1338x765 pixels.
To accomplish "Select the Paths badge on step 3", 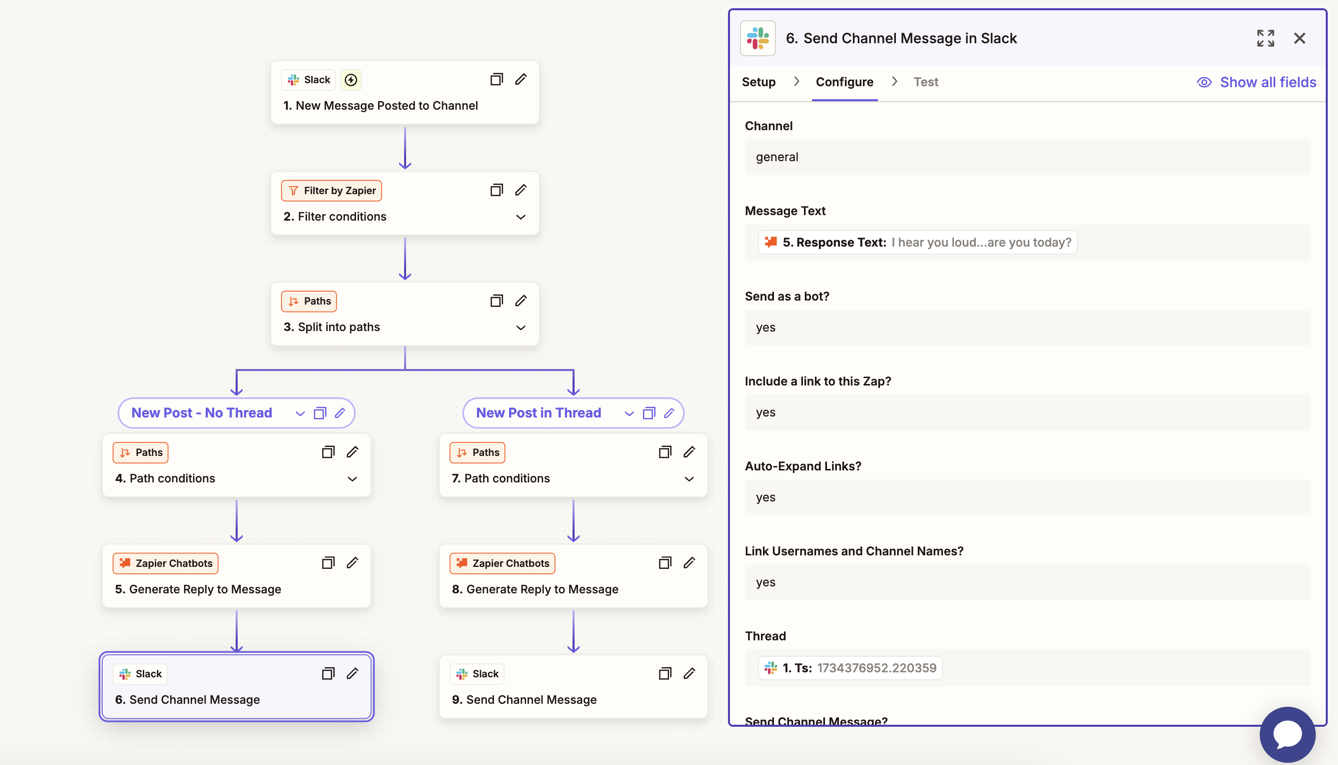I will [309, 301].
